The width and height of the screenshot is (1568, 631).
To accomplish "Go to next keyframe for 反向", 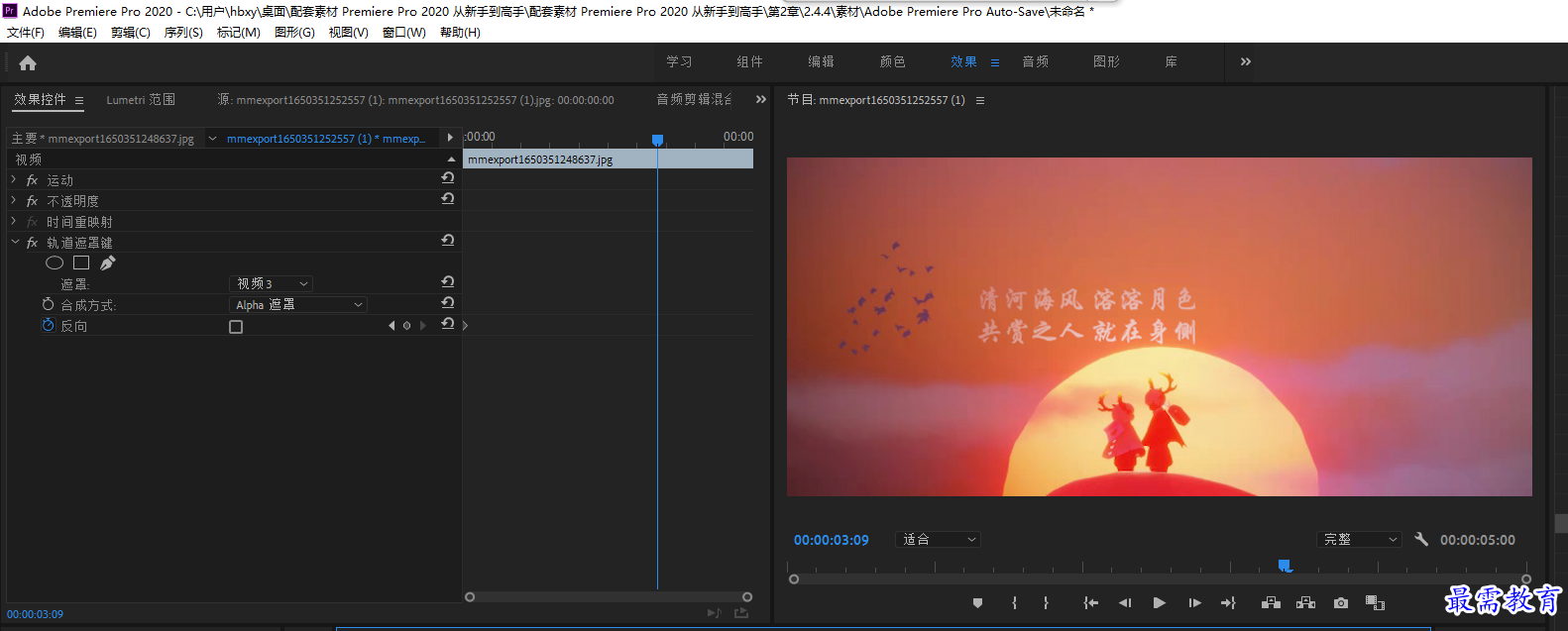I will [x=423, y=325].
